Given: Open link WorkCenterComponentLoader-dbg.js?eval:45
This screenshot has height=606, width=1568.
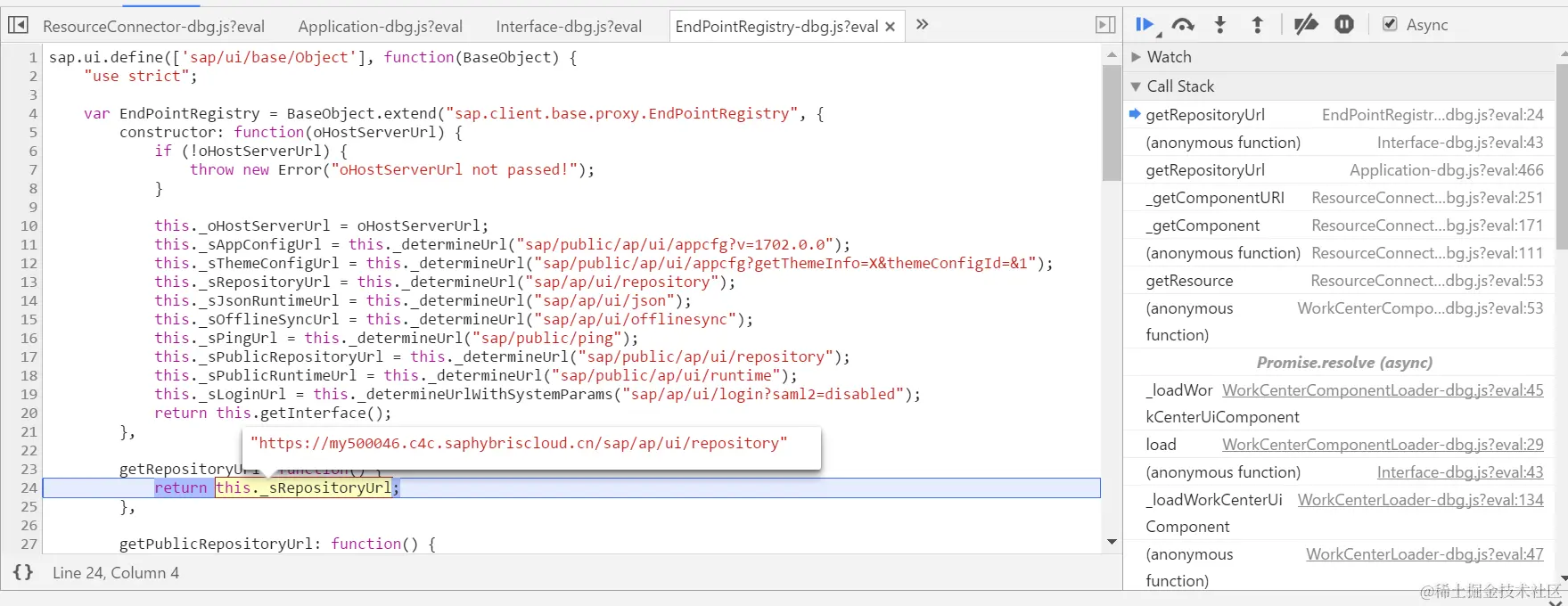Looking at the screenshot, I should [x=1383, y=390].
